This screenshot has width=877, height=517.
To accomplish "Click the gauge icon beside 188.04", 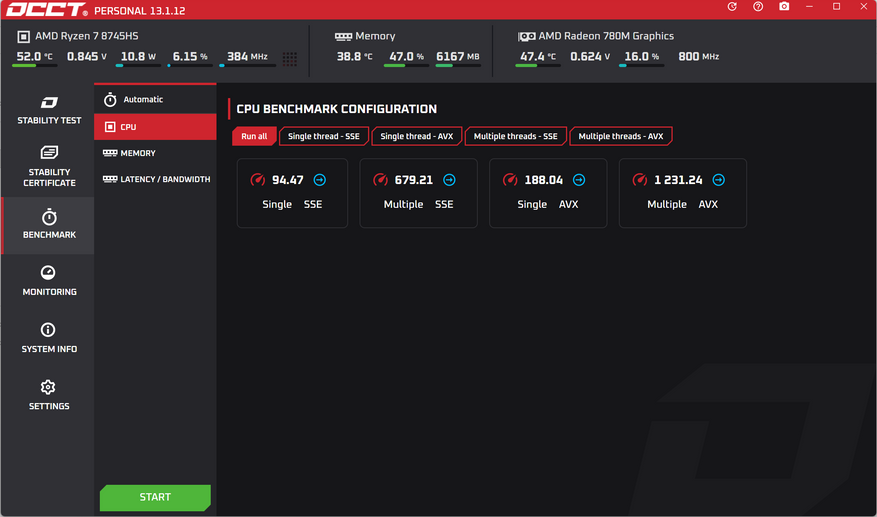I will click(510, 180).
